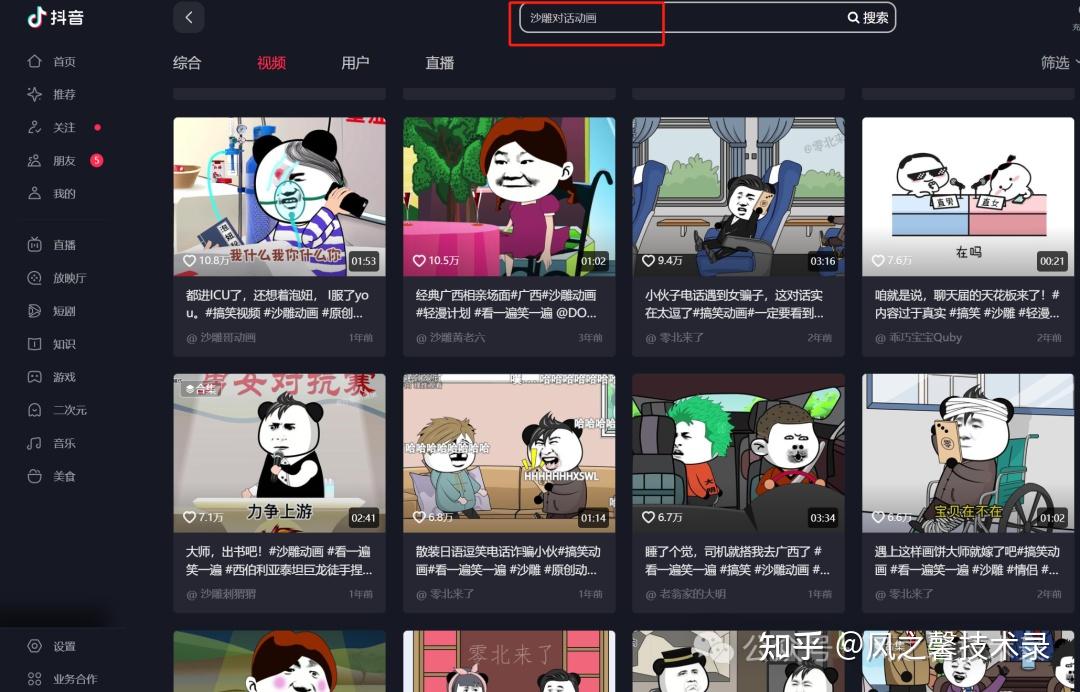
Task: Click the back arrow button
Action: tap(188, 17)
